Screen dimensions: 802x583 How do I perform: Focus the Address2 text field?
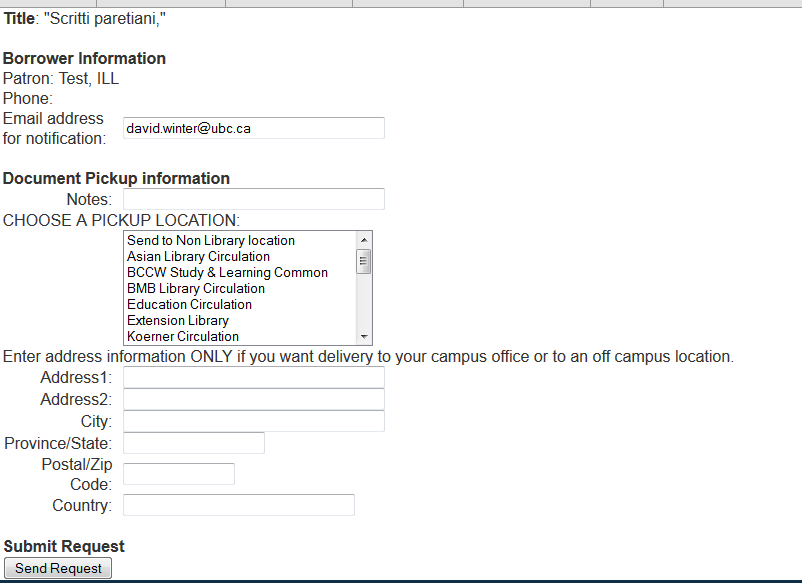click(253, 399)
